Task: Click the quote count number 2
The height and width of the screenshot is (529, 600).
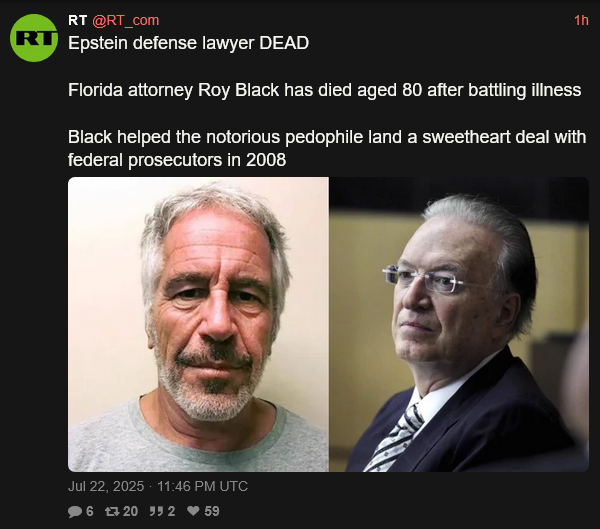Action: 171,511
